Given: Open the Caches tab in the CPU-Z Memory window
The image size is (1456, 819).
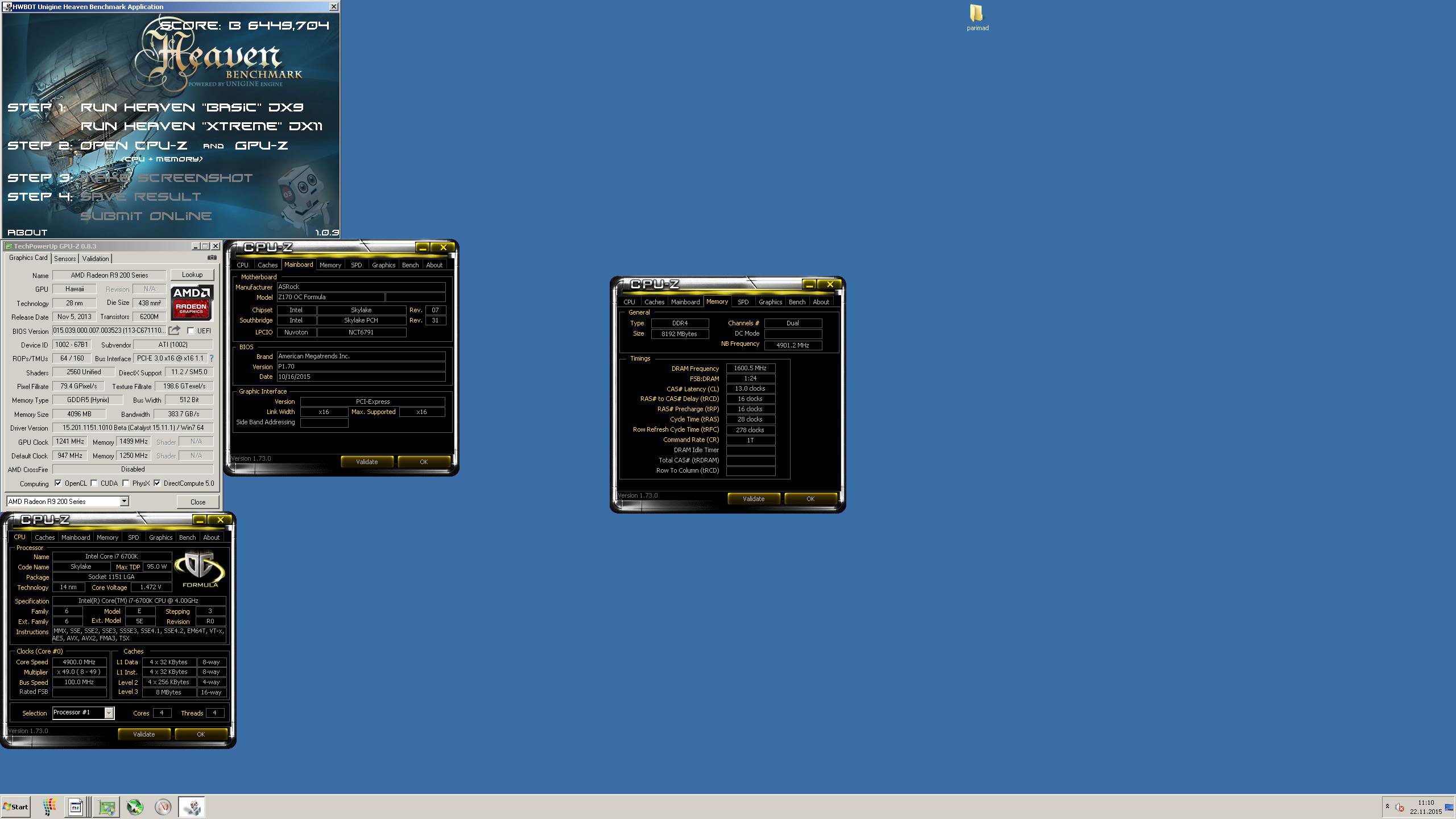Looking at the screenshot, I should tap(654, 302).
